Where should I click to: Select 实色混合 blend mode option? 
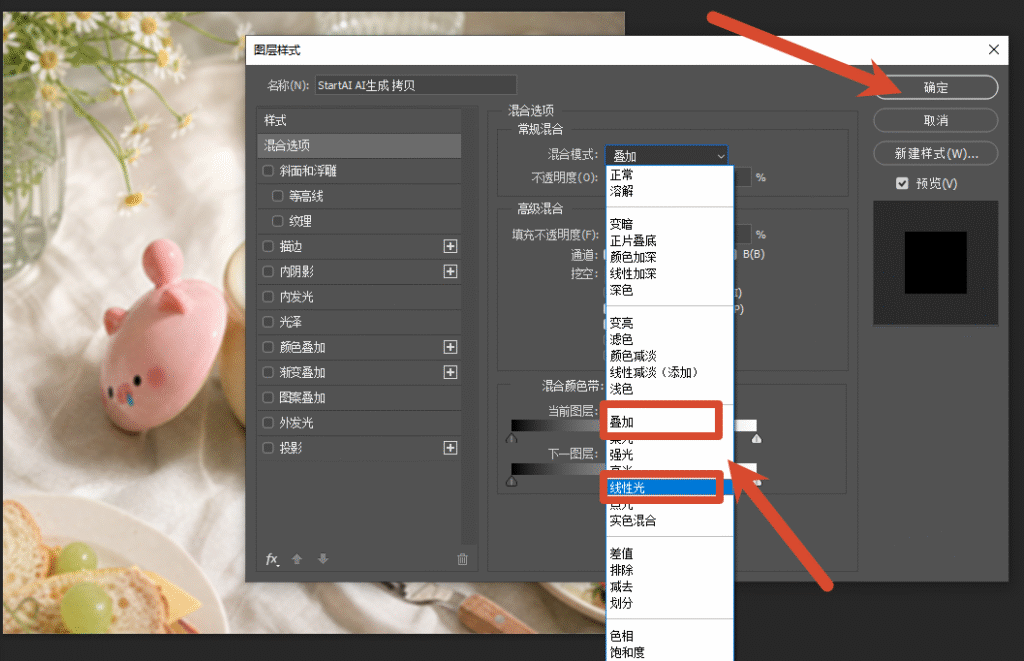(633, 521)
